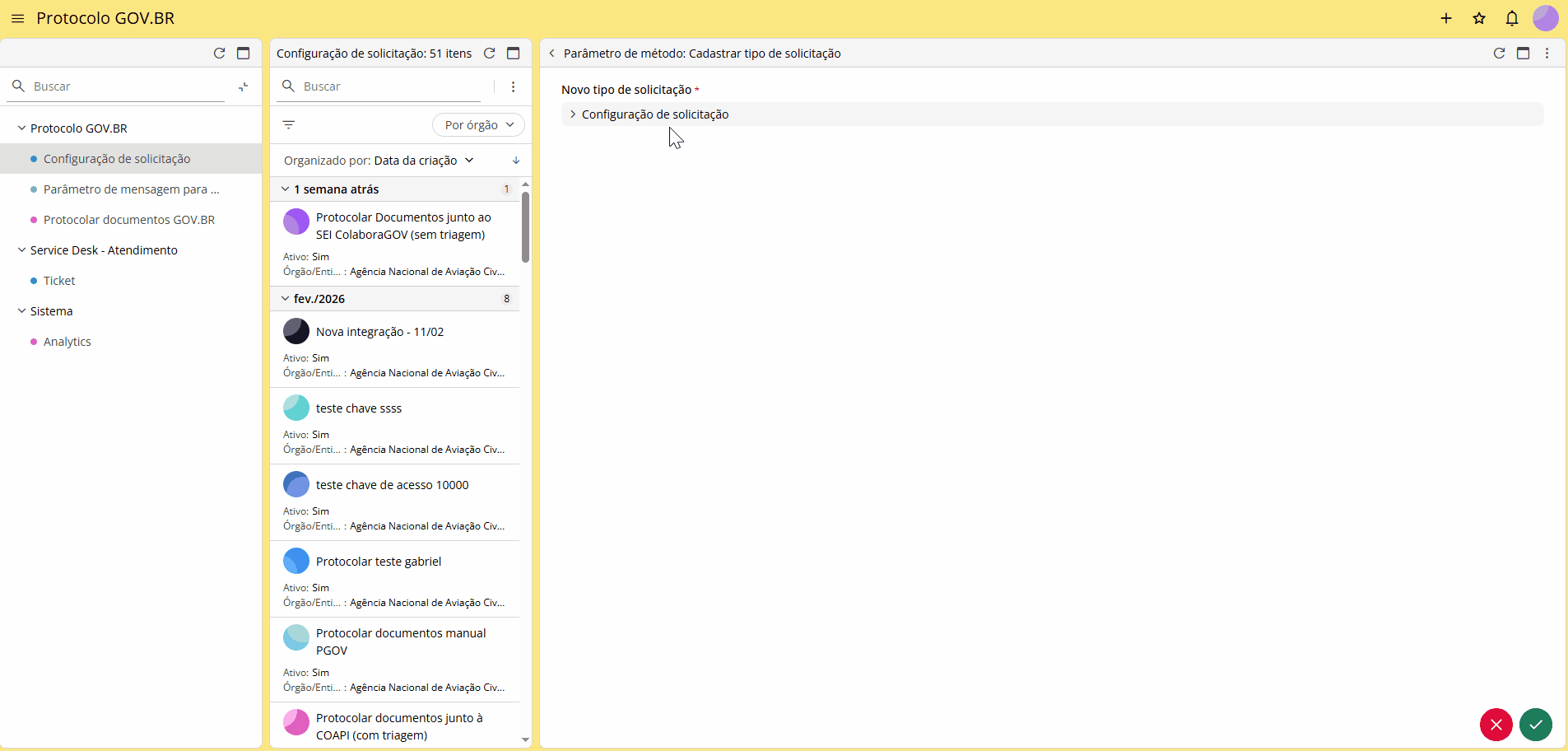Refresh the Configuração de solicitação list
1568x751 pixels.
tap(489, 53)
